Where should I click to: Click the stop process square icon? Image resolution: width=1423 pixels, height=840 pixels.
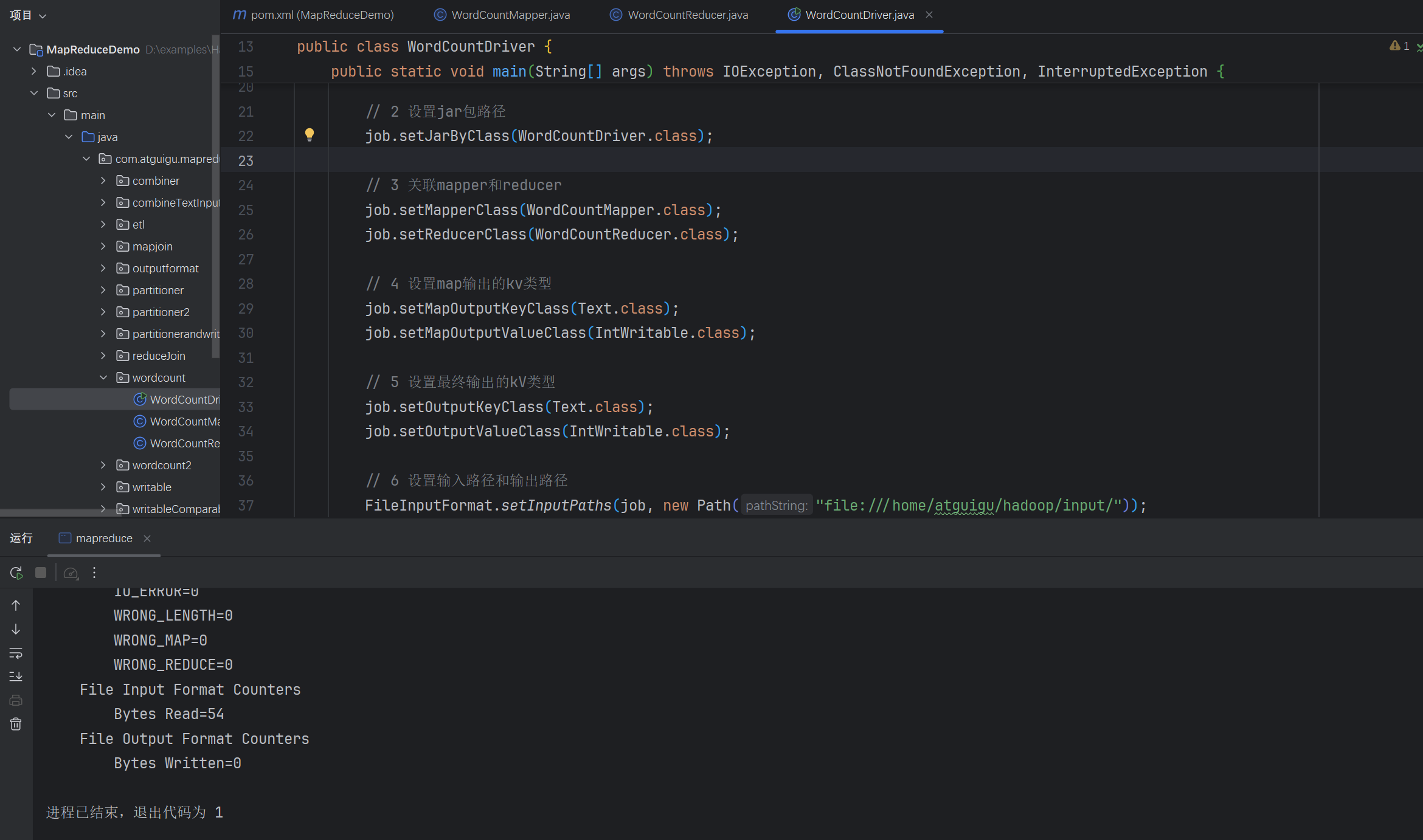coord(41,573)
